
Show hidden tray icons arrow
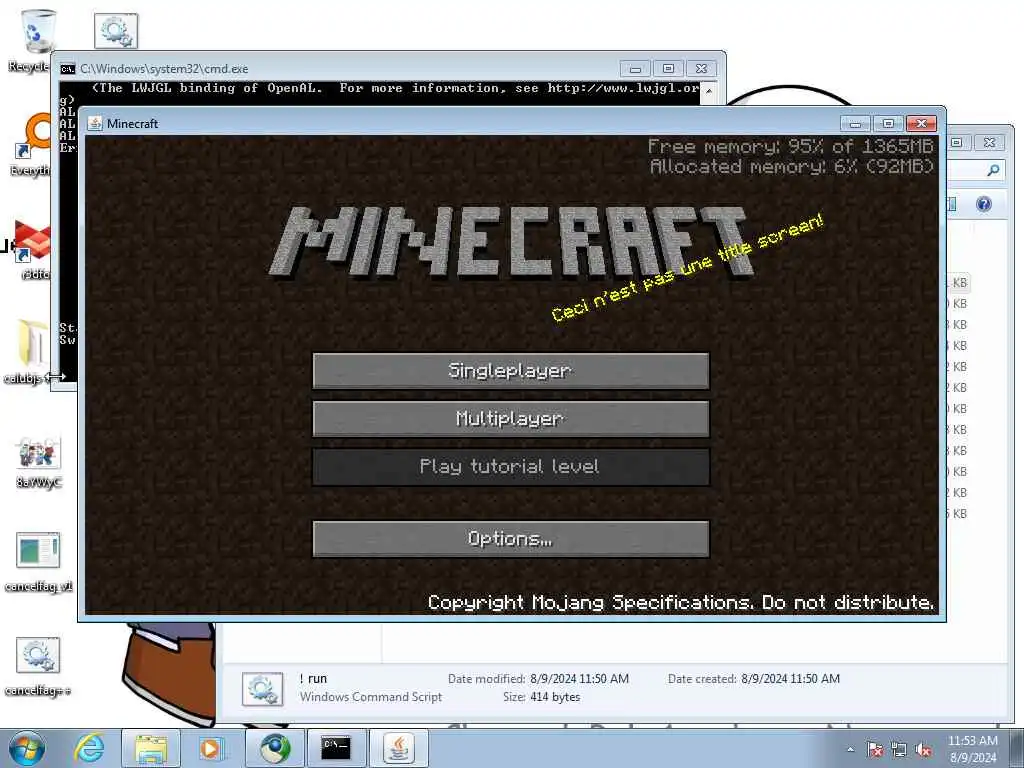(x=850, y=750)
